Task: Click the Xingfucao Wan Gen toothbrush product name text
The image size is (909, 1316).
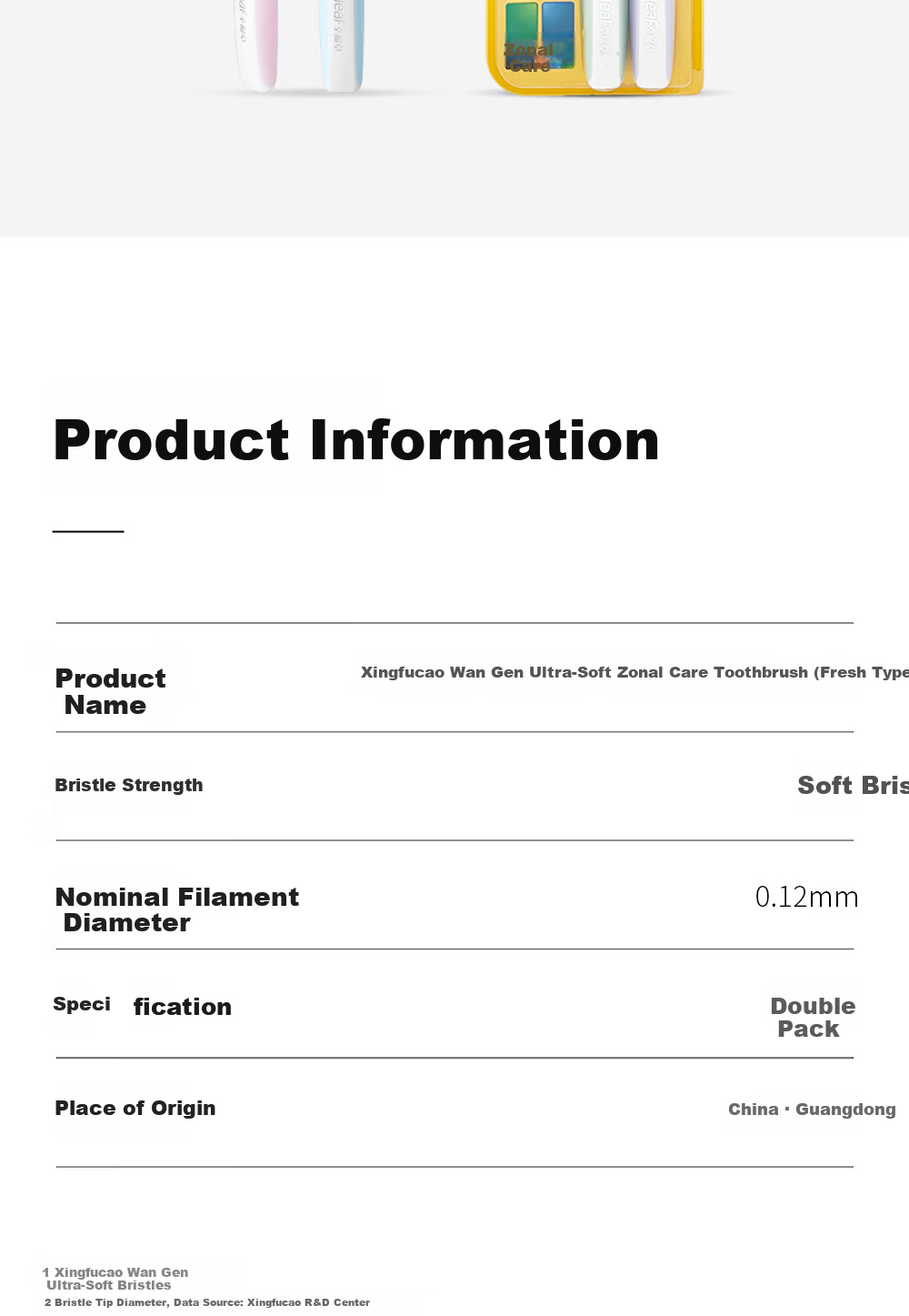Action: (x=634, y=672)
